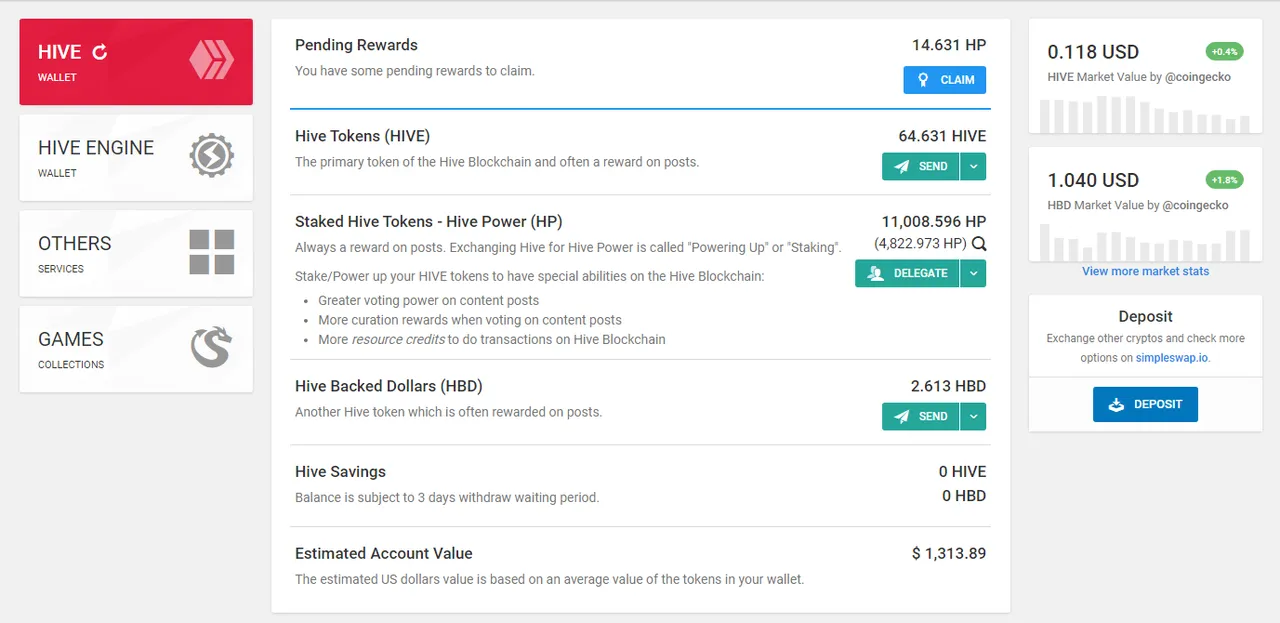Click the 0.118 USD HIVE price
1280x623 pixels.
(x=1093, y=52)
